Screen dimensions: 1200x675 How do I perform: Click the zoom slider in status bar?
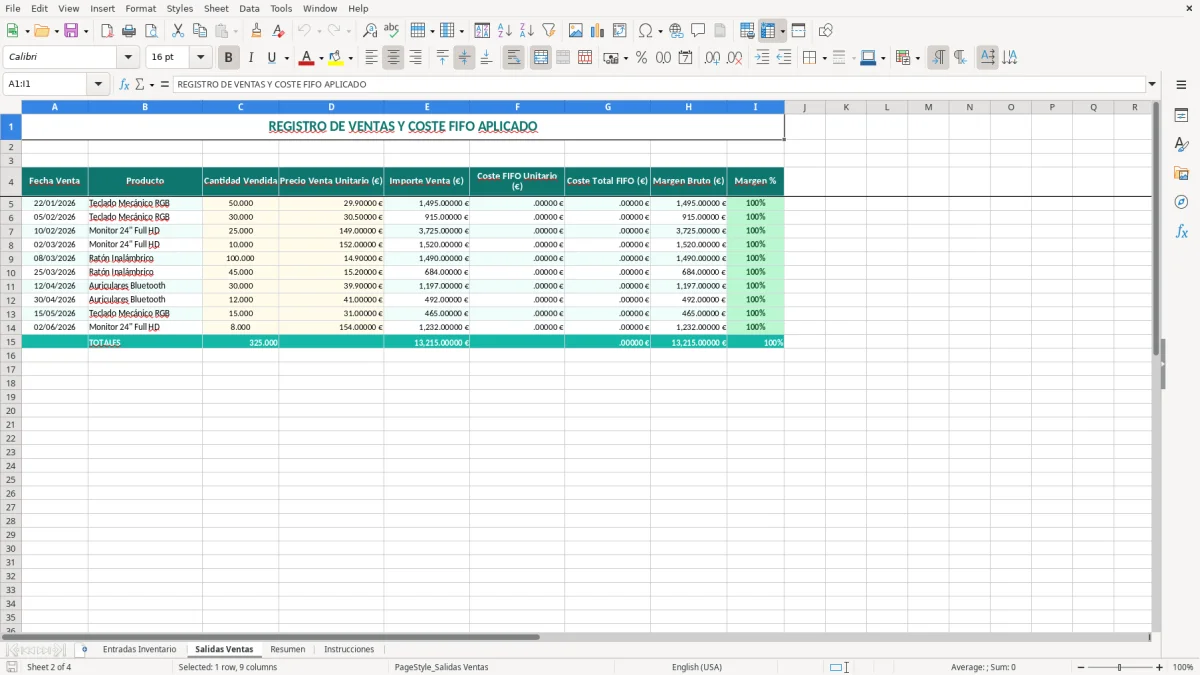(x=1119, y=667)
